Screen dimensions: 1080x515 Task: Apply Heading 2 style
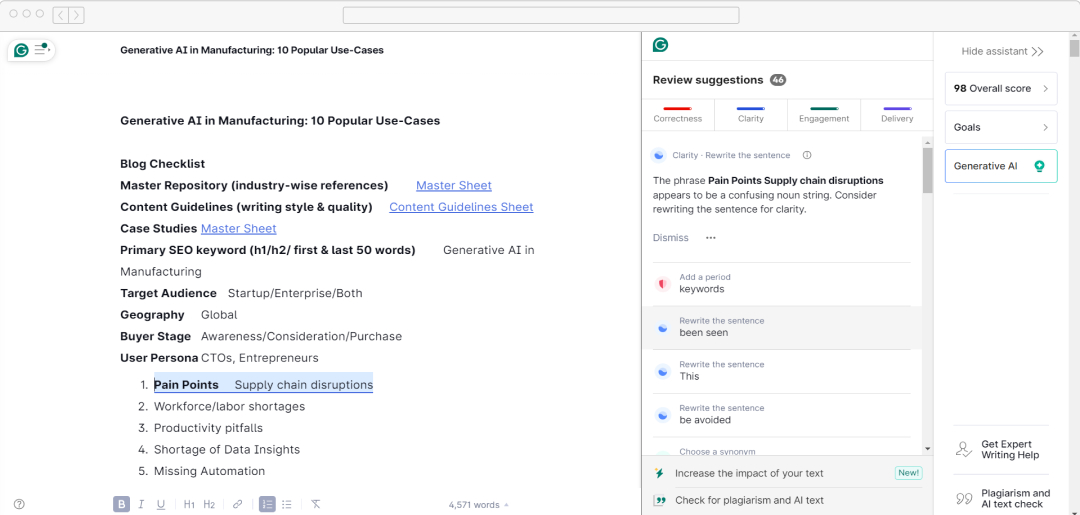[x=209, y=505]
